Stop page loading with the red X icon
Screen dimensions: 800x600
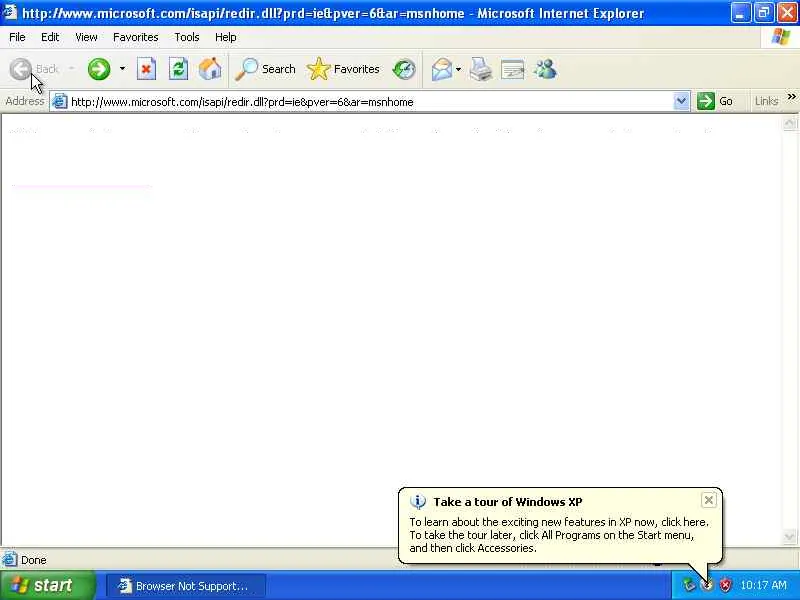[x=146, y=69]
